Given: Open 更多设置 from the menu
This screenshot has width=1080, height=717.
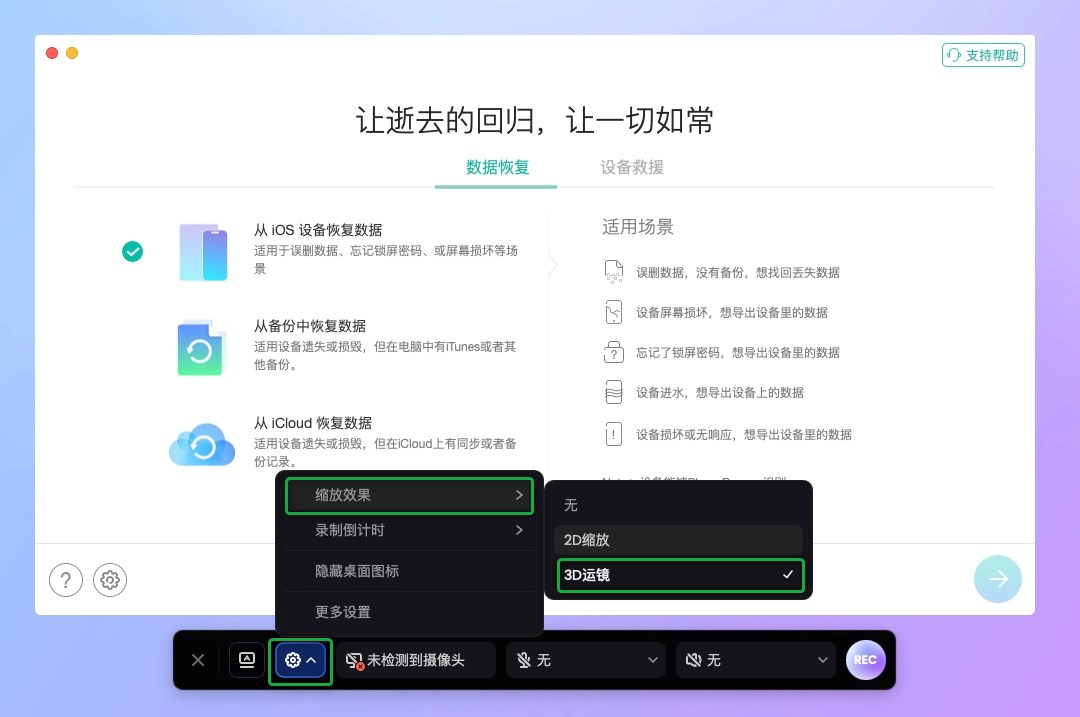Looking at the screenshot, I should click(409, 612).
